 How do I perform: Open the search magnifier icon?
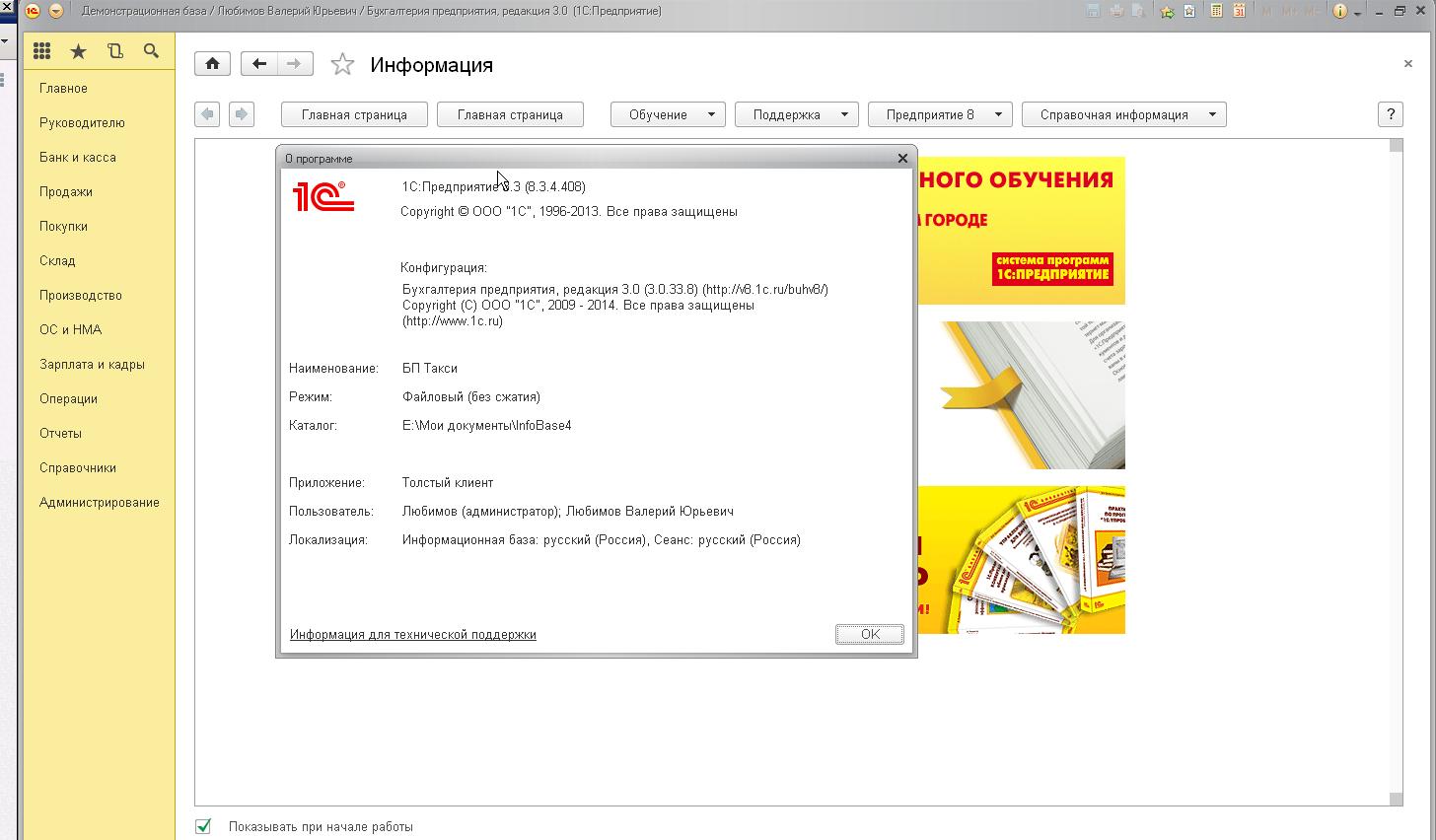[151, 51]
